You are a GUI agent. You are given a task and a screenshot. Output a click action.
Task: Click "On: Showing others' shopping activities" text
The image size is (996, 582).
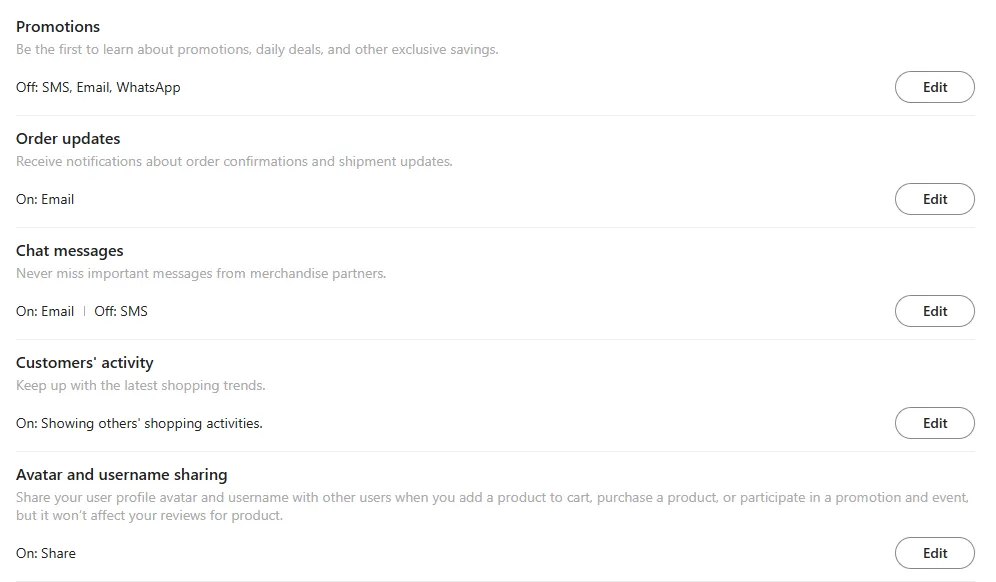[139, 423]
